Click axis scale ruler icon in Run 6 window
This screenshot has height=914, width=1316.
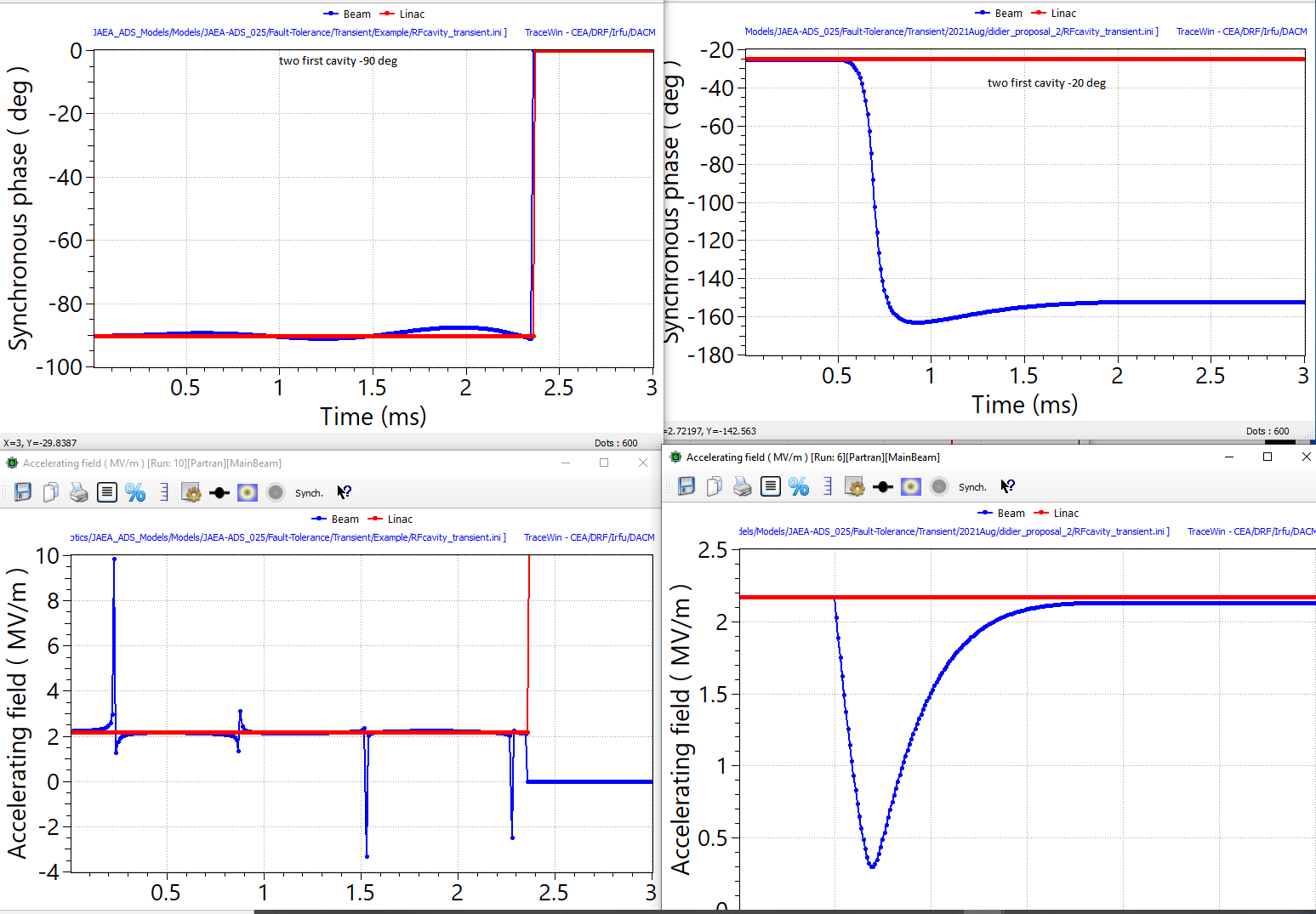(x=828, y=486)
